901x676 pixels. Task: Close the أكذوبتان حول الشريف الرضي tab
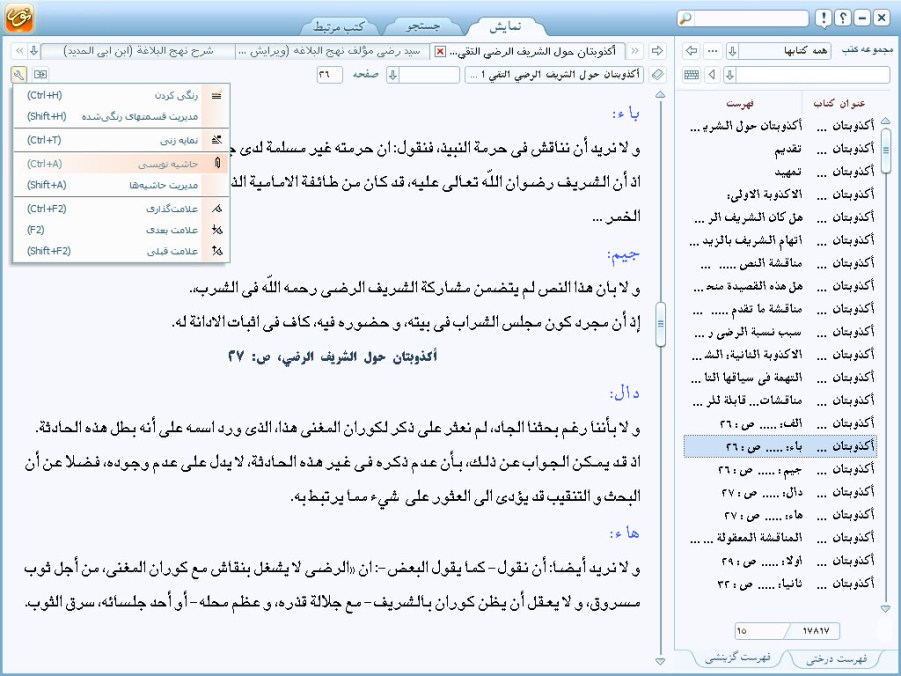click(440, 52)
